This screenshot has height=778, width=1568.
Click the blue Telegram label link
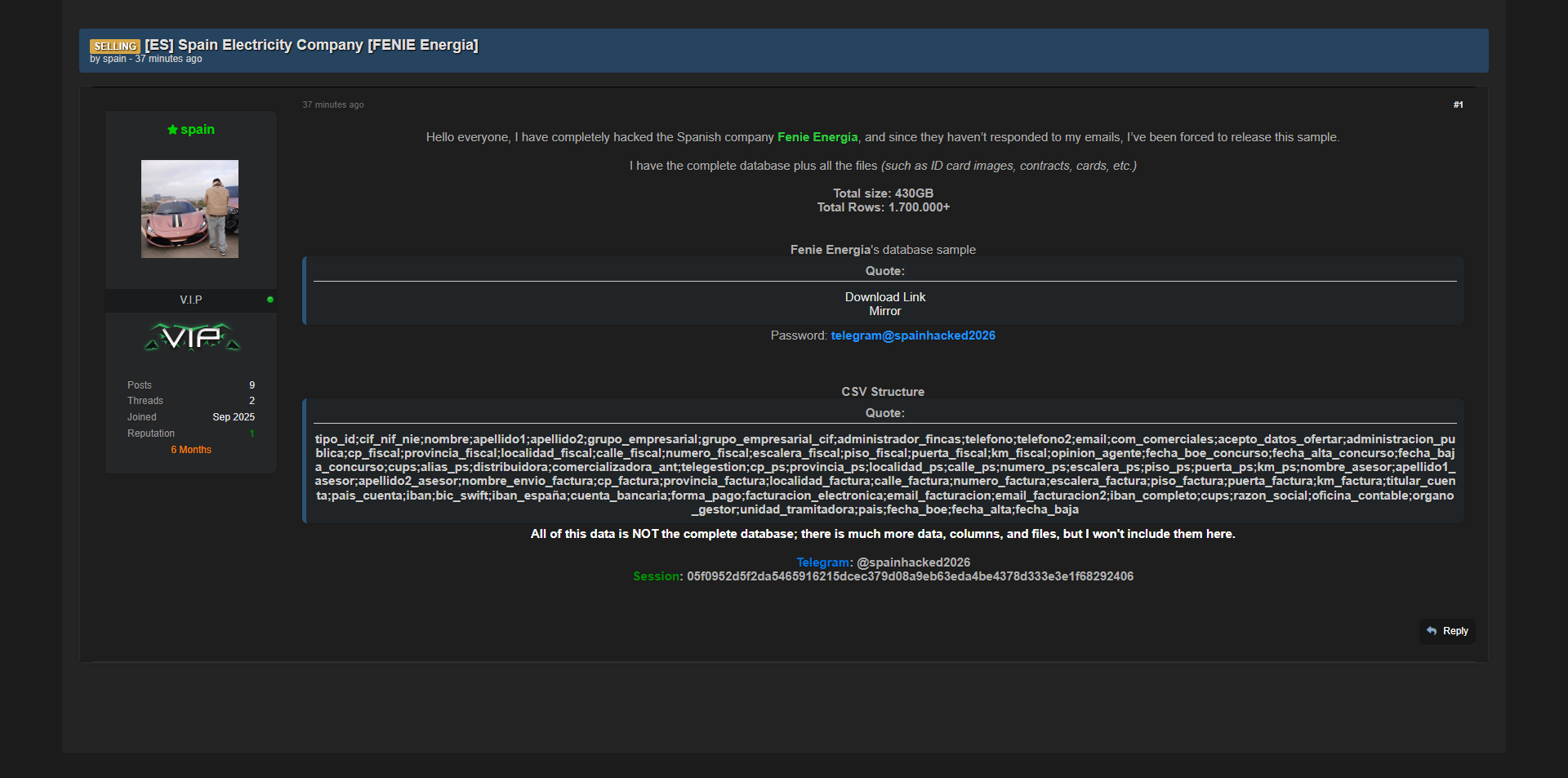822,562
